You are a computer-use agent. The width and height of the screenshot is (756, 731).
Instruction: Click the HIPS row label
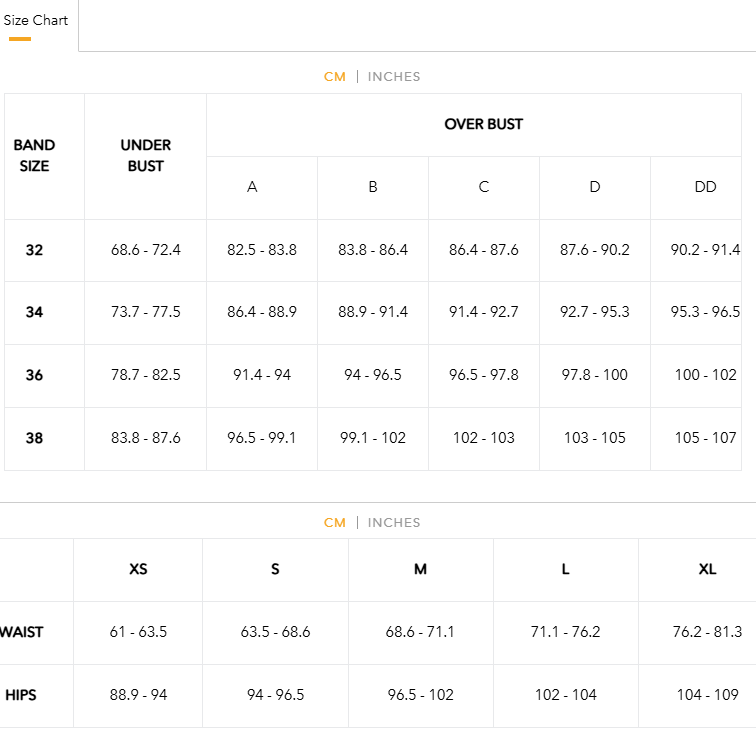pos(21,695)
